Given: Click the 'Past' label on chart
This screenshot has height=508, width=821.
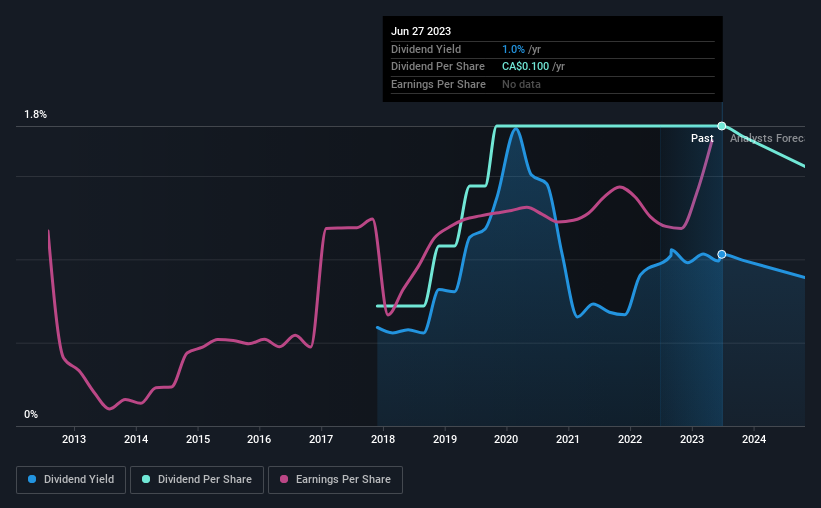Looking at the screenshot, I should tap(702, 138).
